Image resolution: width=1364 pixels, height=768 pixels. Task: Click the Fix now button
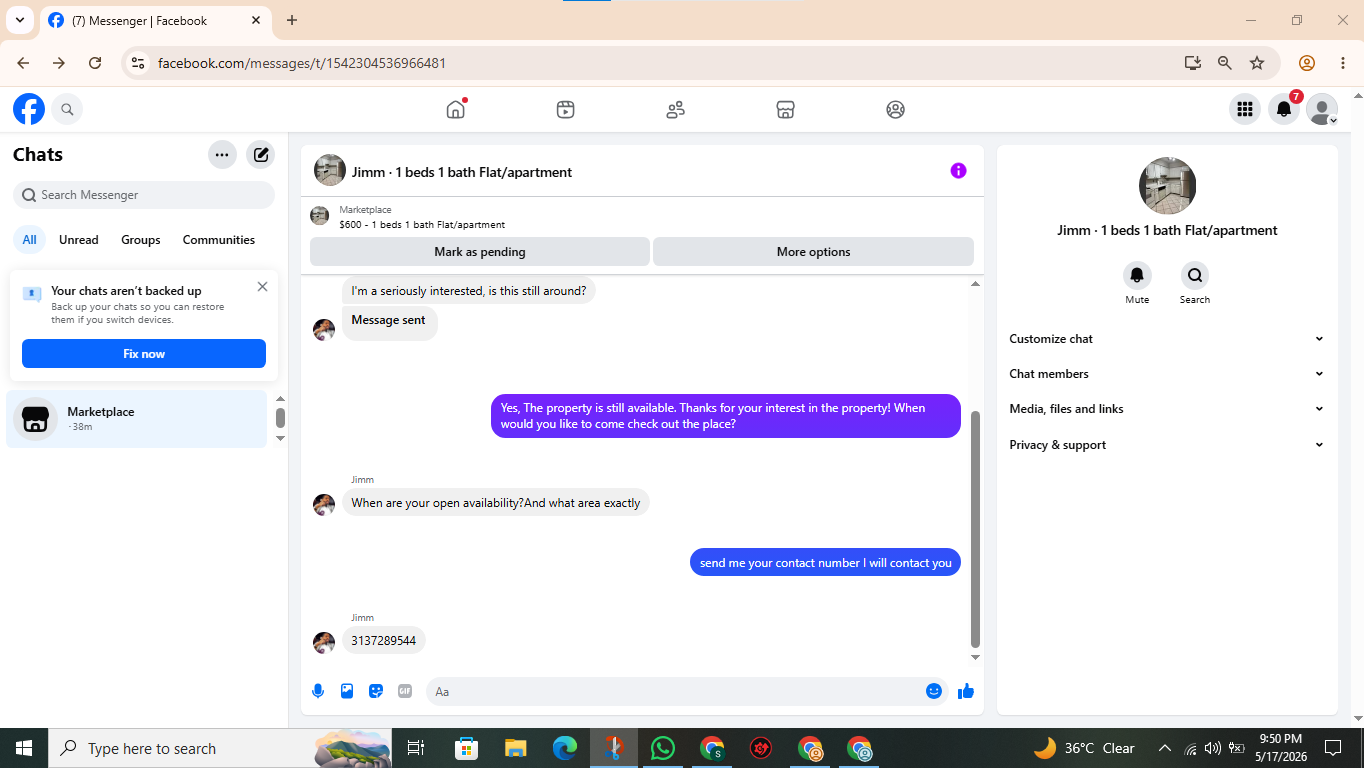click(144, 354)
